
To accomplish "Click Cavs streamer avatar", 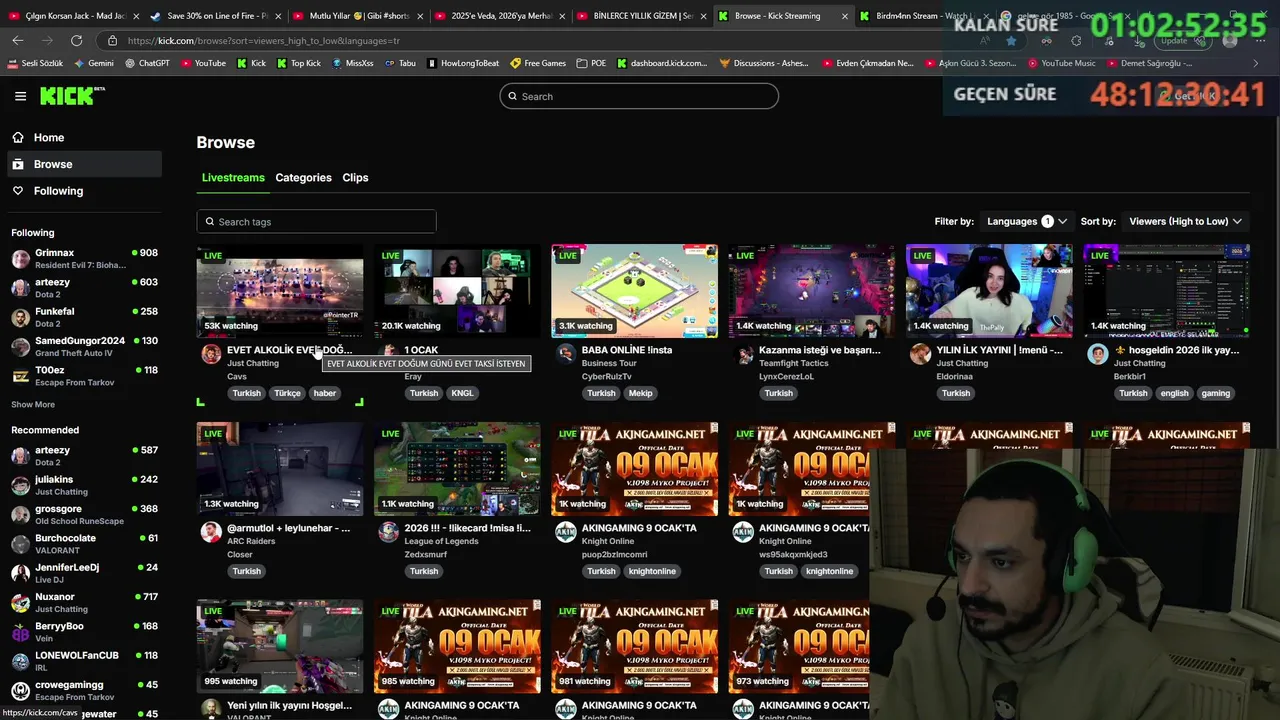I will tap(211, 354).
